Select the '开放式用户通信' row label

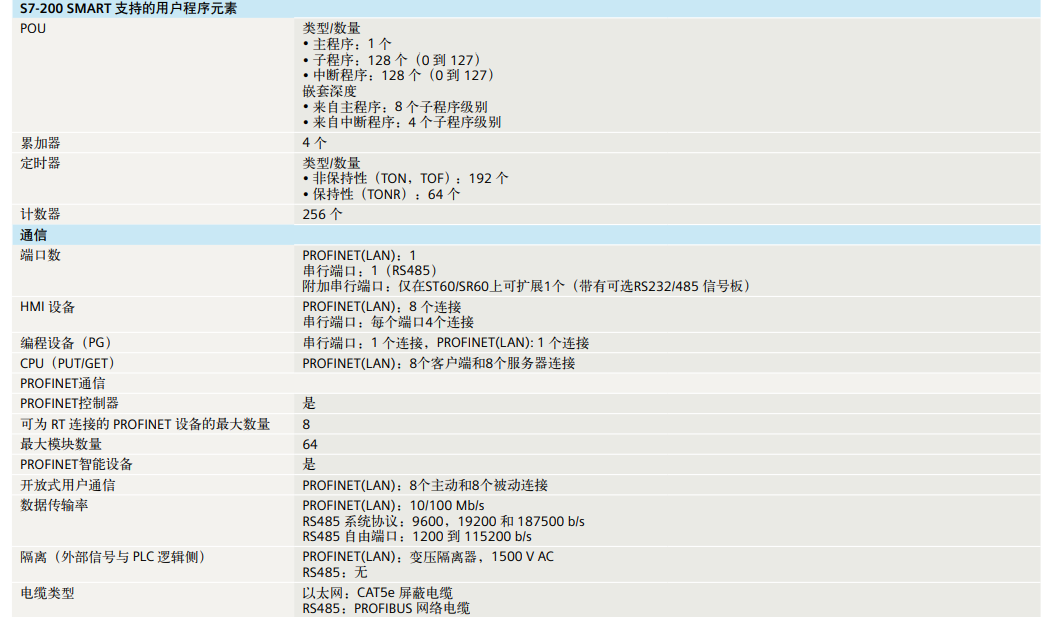point(68,485)
